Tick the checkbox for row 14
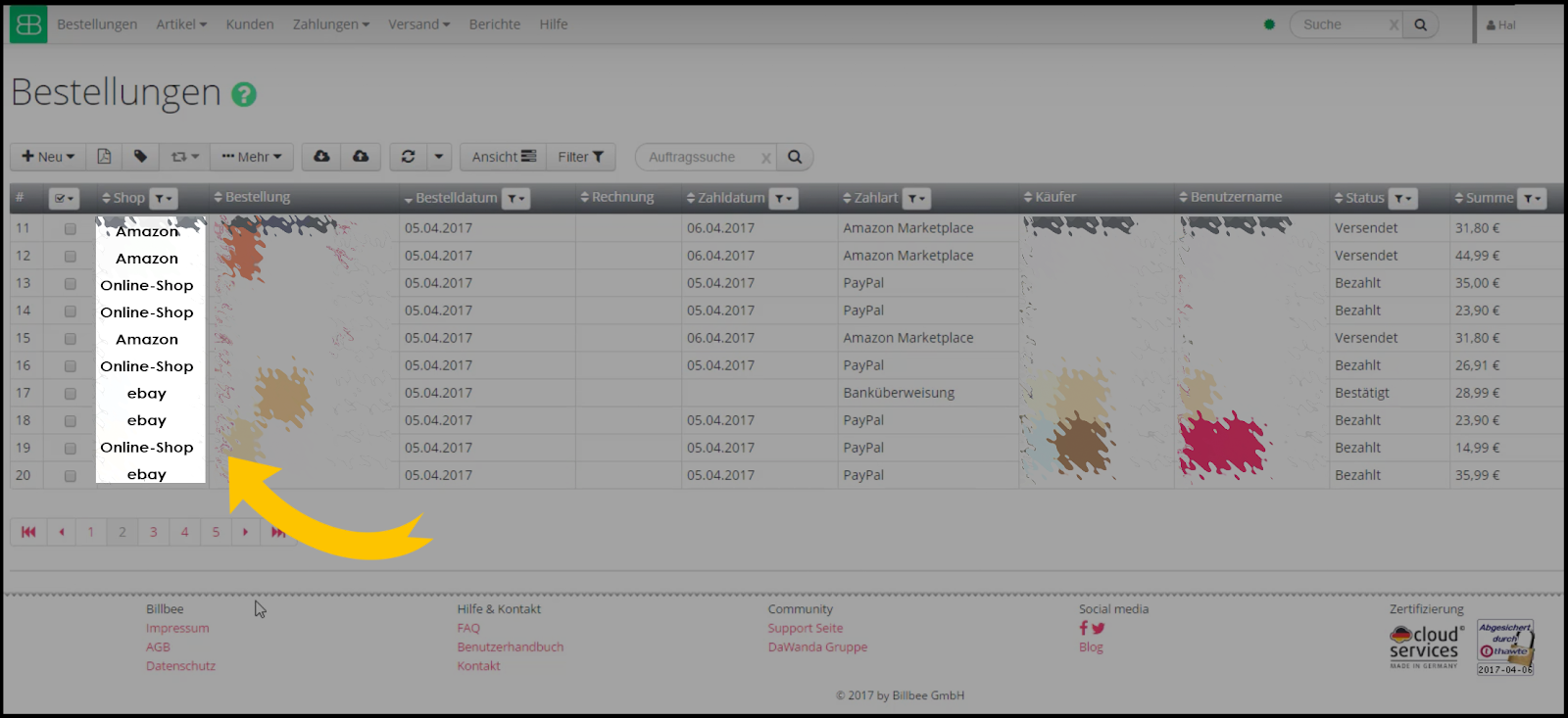 pyautogui.click(x=70, y=311)
